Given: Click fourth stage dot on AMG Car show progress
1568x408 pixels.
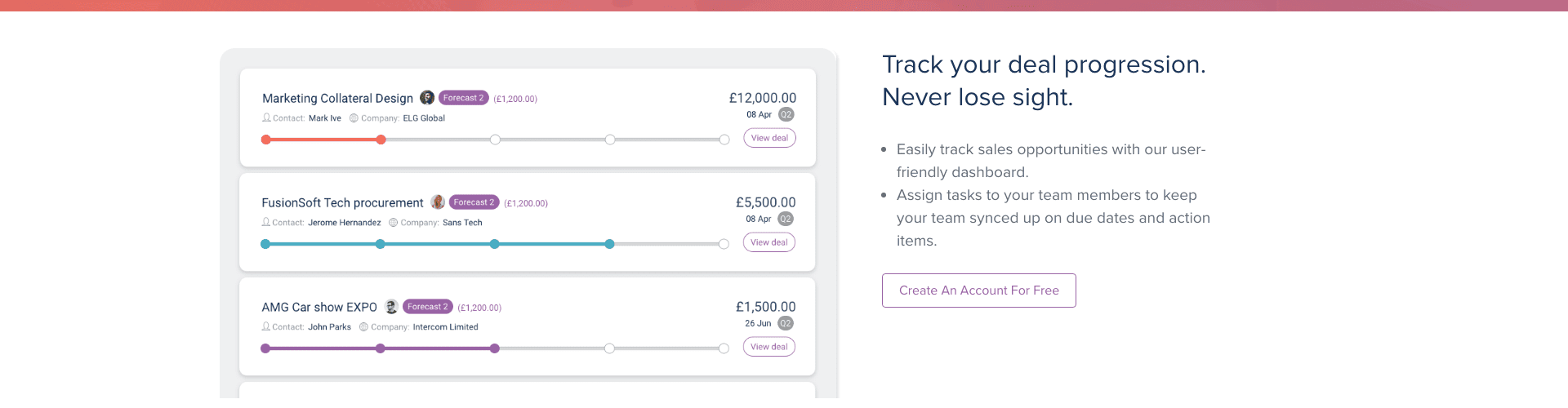Looking at the screenshot, I should tap(609, 348).
